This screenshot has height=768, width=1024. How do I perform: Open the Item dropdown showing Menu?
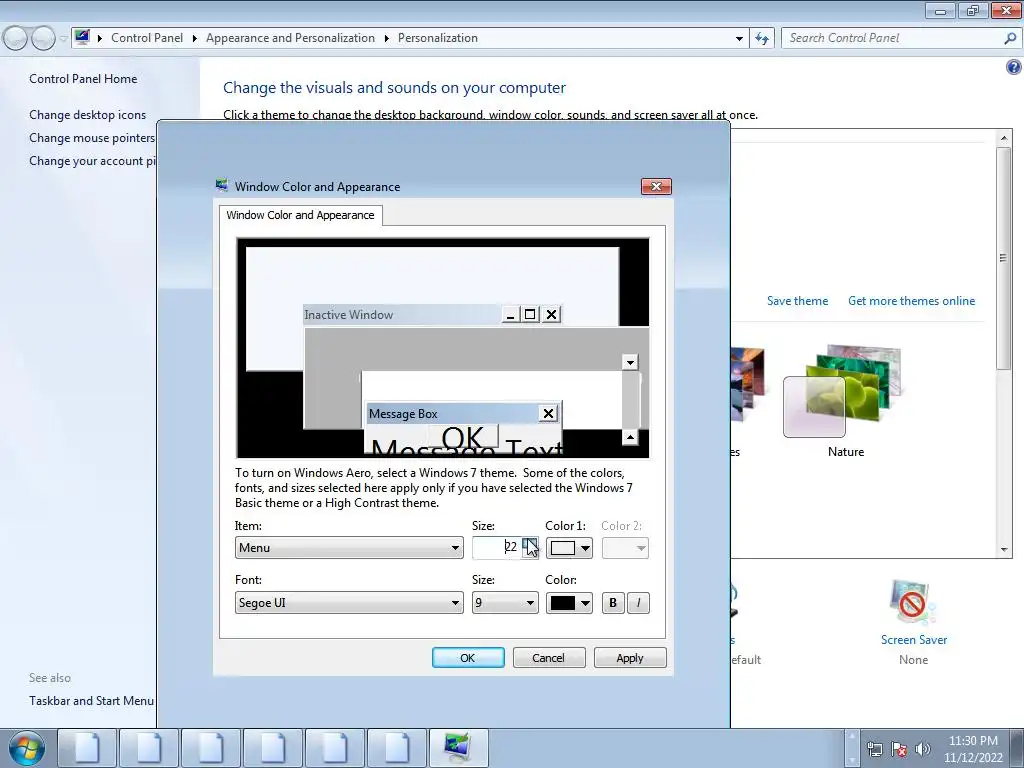coord(349,547)
